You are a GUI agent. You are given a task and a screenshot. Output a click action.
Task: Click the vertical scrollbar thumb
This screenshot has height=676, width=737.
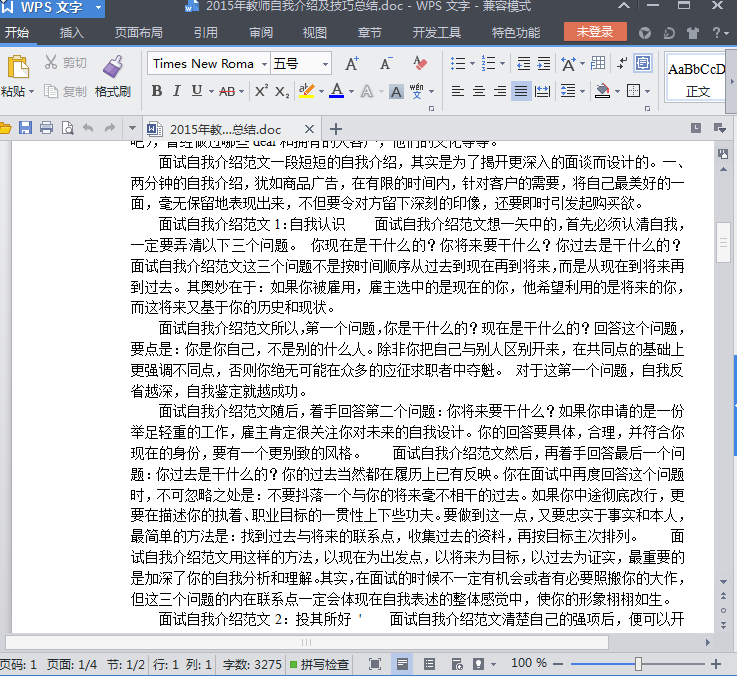pyautogui.click(x=723, y=243)
